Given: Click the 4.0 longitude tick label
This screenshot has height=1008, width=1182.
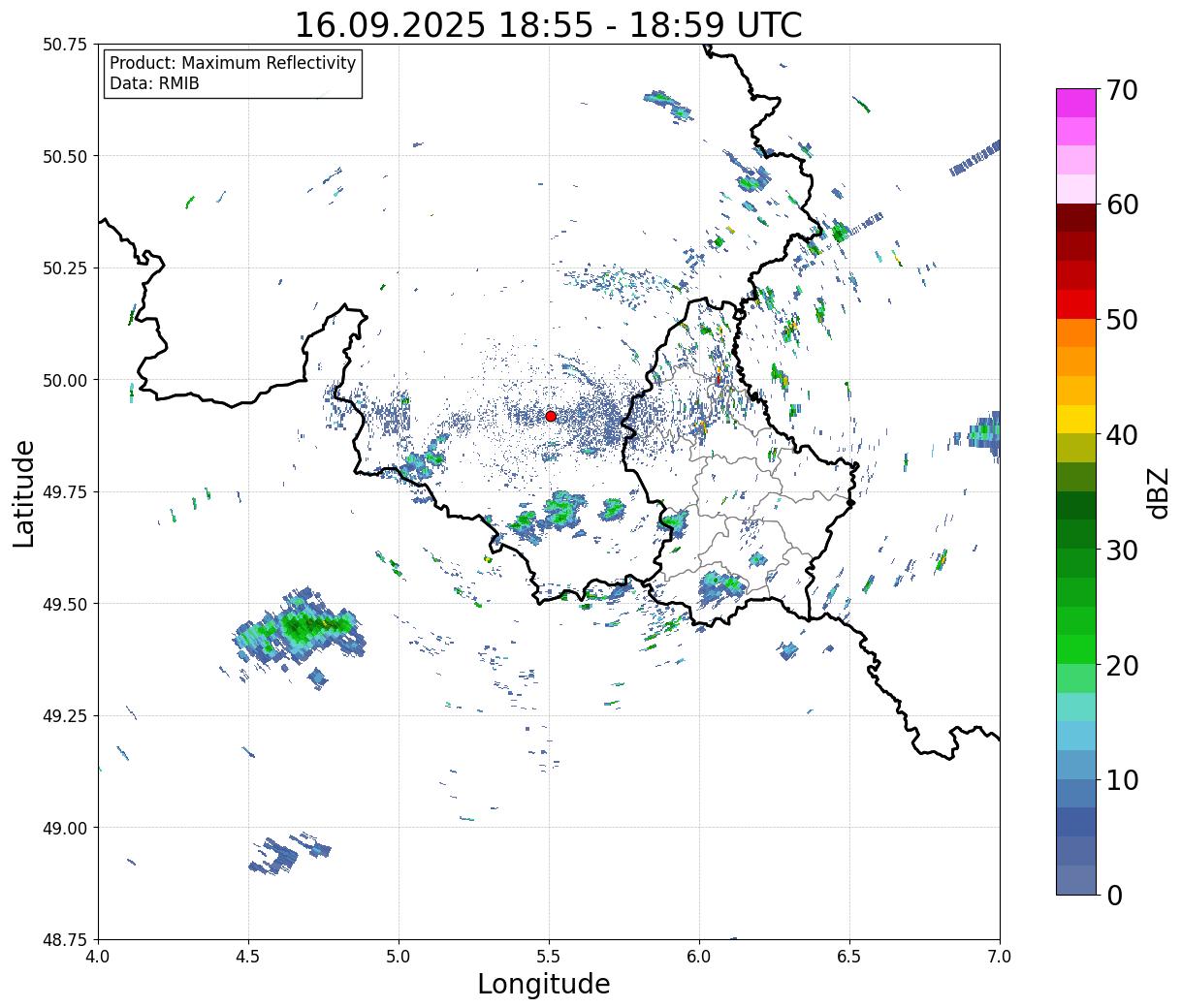Looking at the screenshot, I should pos(98,956).
